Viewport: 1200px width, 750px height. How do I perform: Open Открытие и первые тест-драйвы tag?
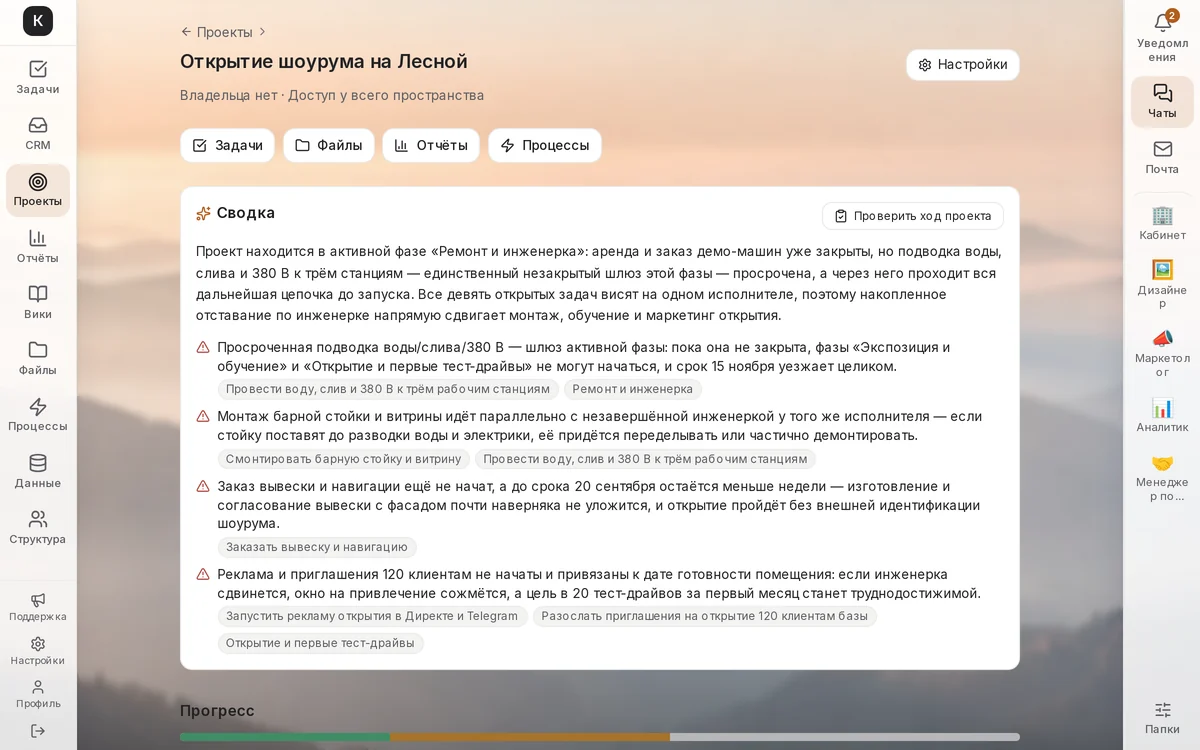pyautogui.click(x=320, y=643)
